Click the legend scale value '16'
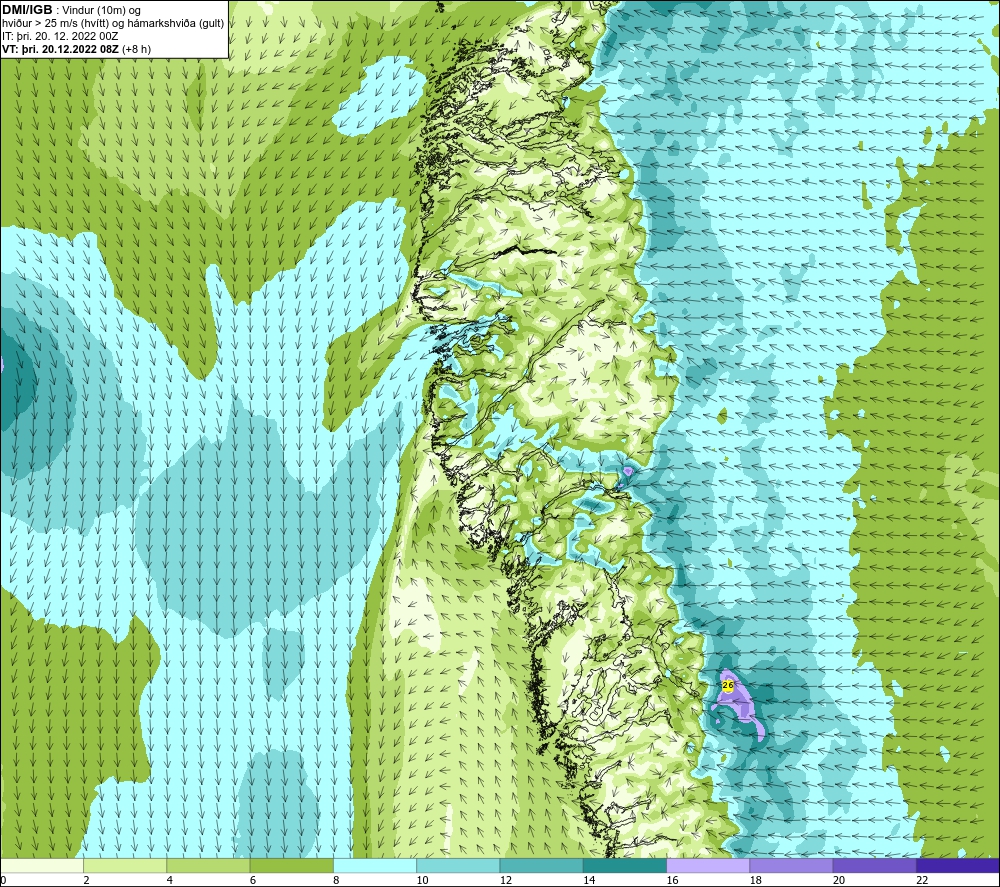Screen dimensions: 1000x887 click(x=672, y=880)
